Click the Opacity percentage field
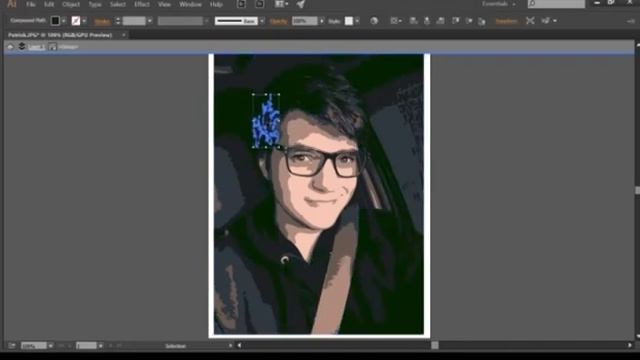 304,21
